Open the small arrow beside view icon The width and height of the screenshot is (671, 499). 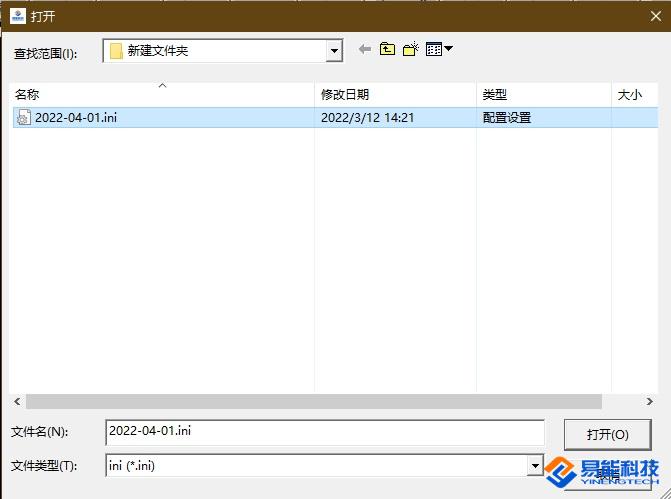(x=448, y=49)
